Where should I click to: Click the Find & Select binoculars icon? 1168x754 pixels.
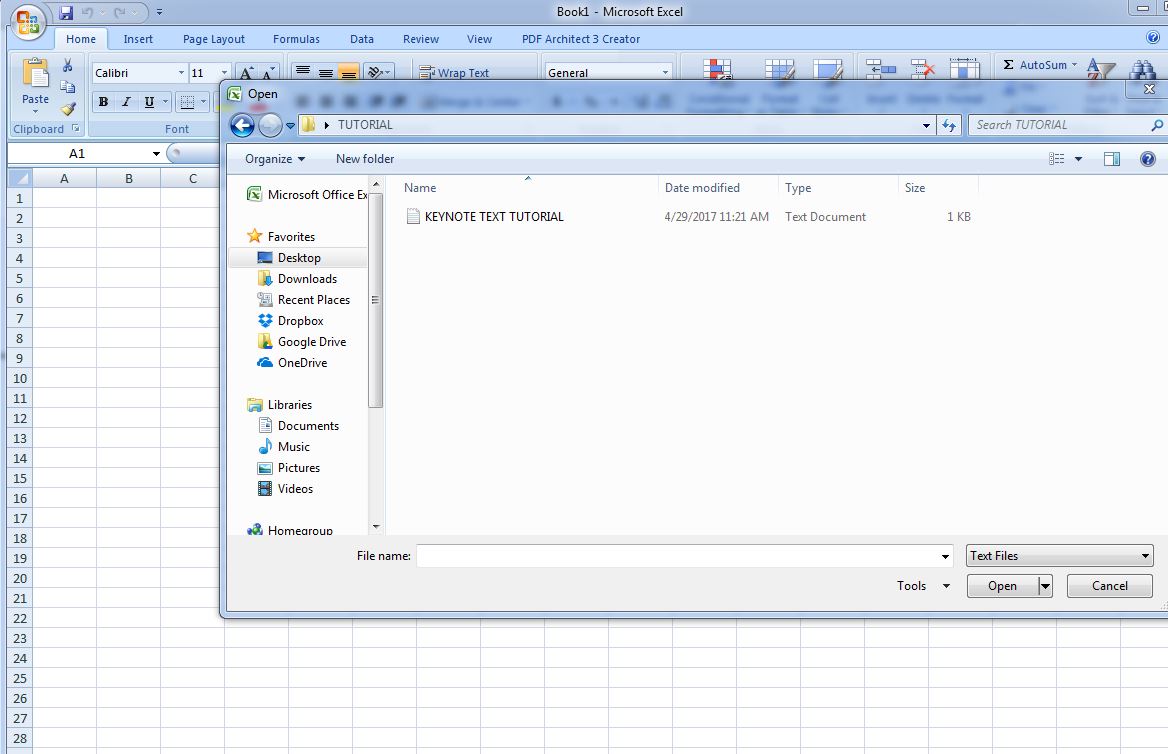[x=1142, y=69]
